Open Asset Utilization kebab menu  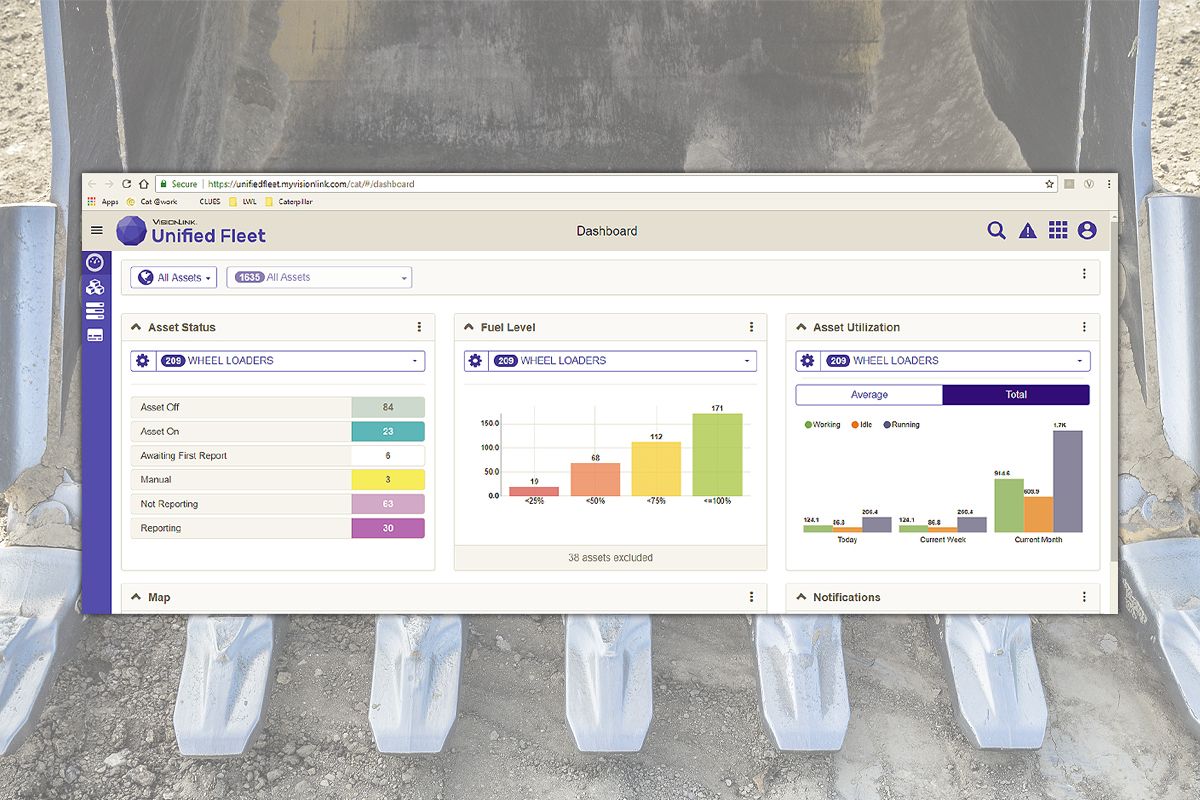click(x=1084, y=327)
